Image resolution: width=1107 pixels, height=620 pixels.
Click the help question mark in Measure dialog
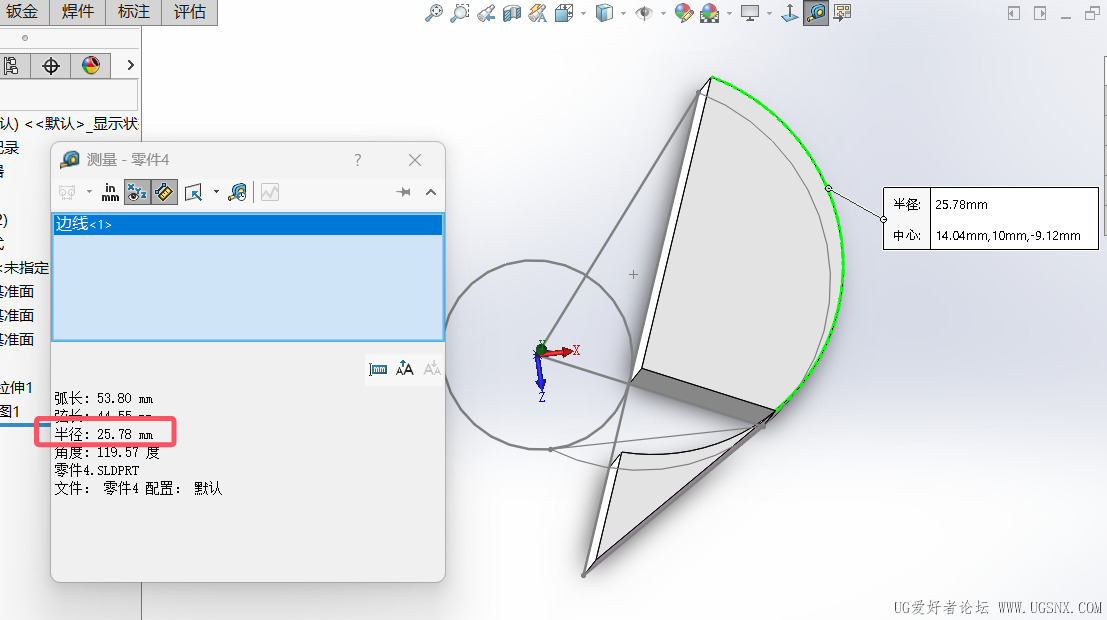[x=358, y=160]
